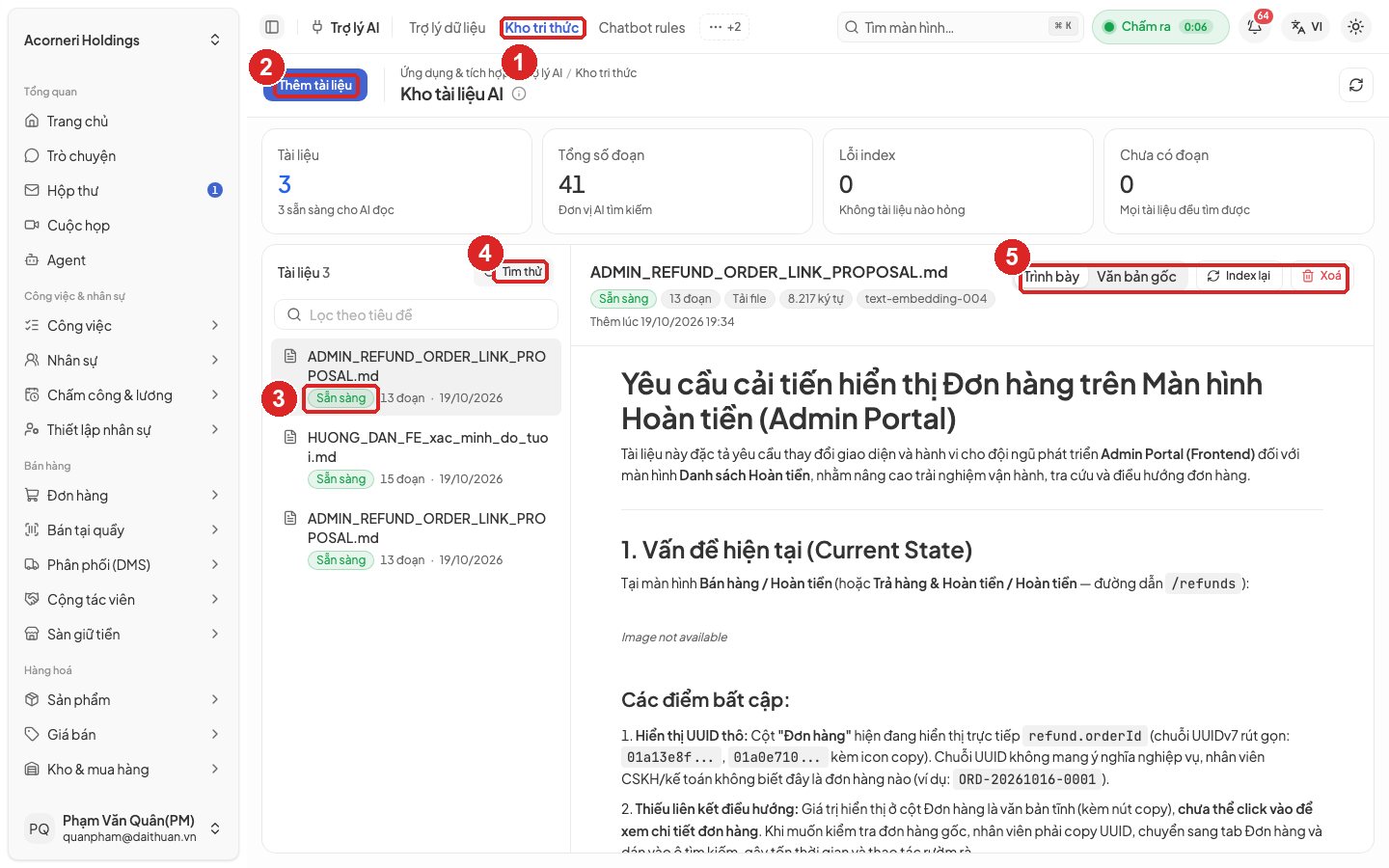This screenshot has width=1389, height=868.
Task: Click the Phân phối (DMS) truck icon
Action: [32, 565]
